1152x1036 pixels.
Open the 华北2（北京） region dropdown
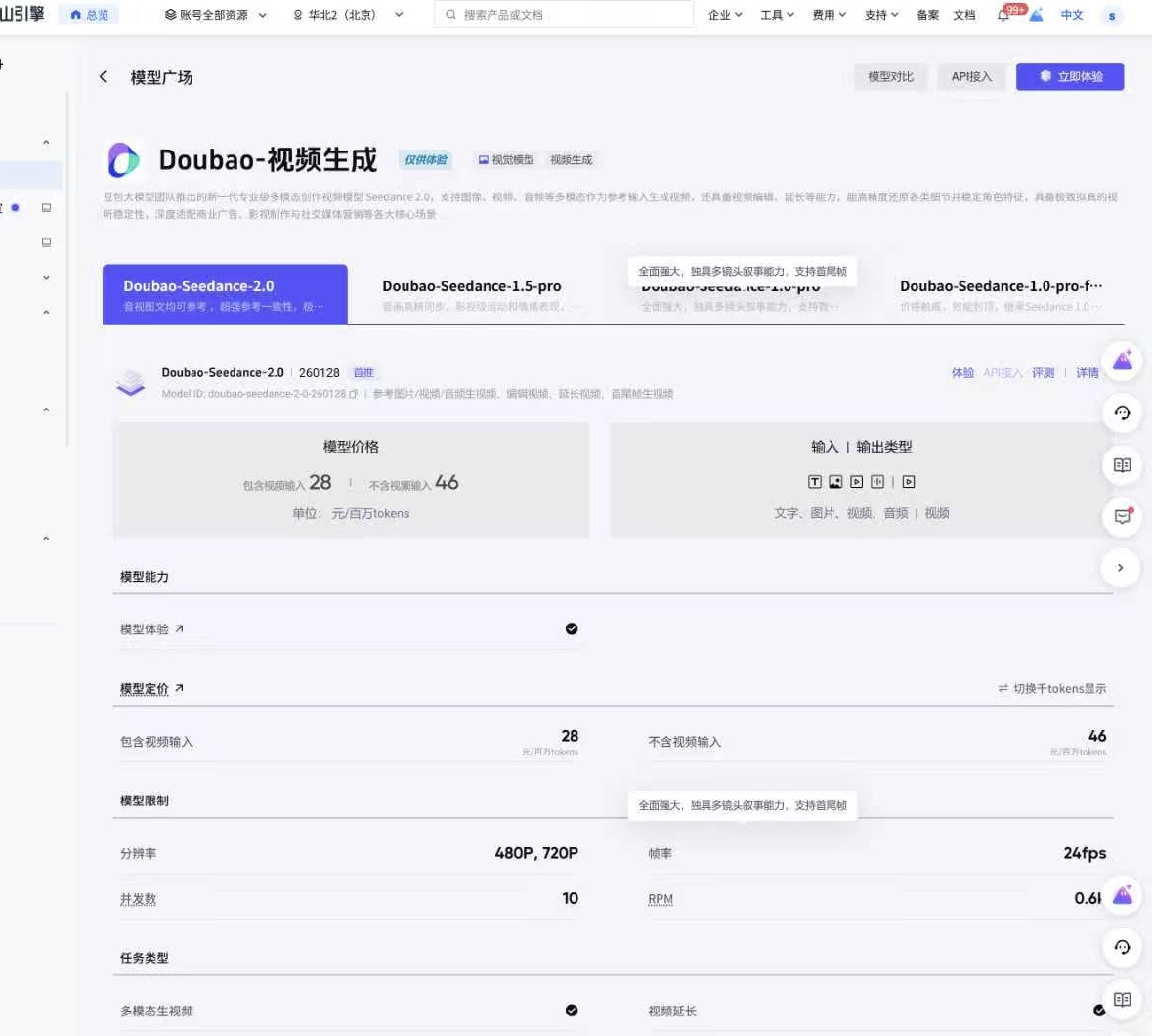click(348, 15)
